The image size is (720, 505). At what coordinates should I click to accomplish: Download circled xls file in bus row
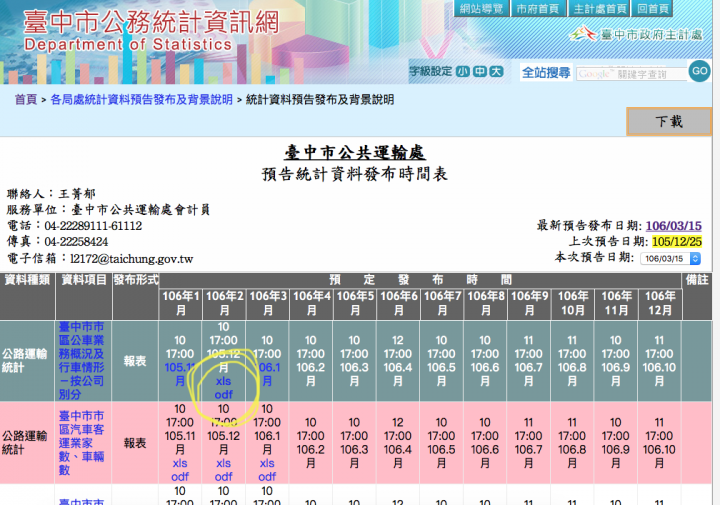pyautogui.click(x=223, y=381)
